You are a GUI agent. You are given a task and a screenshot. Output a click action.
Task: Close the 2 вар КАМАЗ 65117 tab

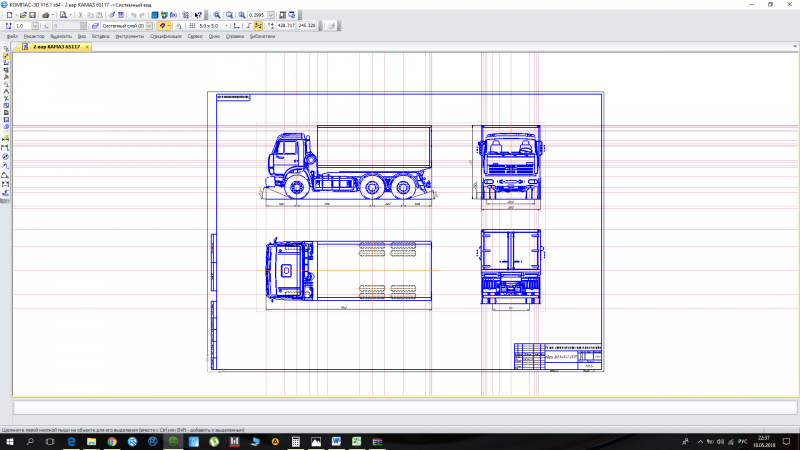coord(87,47)
